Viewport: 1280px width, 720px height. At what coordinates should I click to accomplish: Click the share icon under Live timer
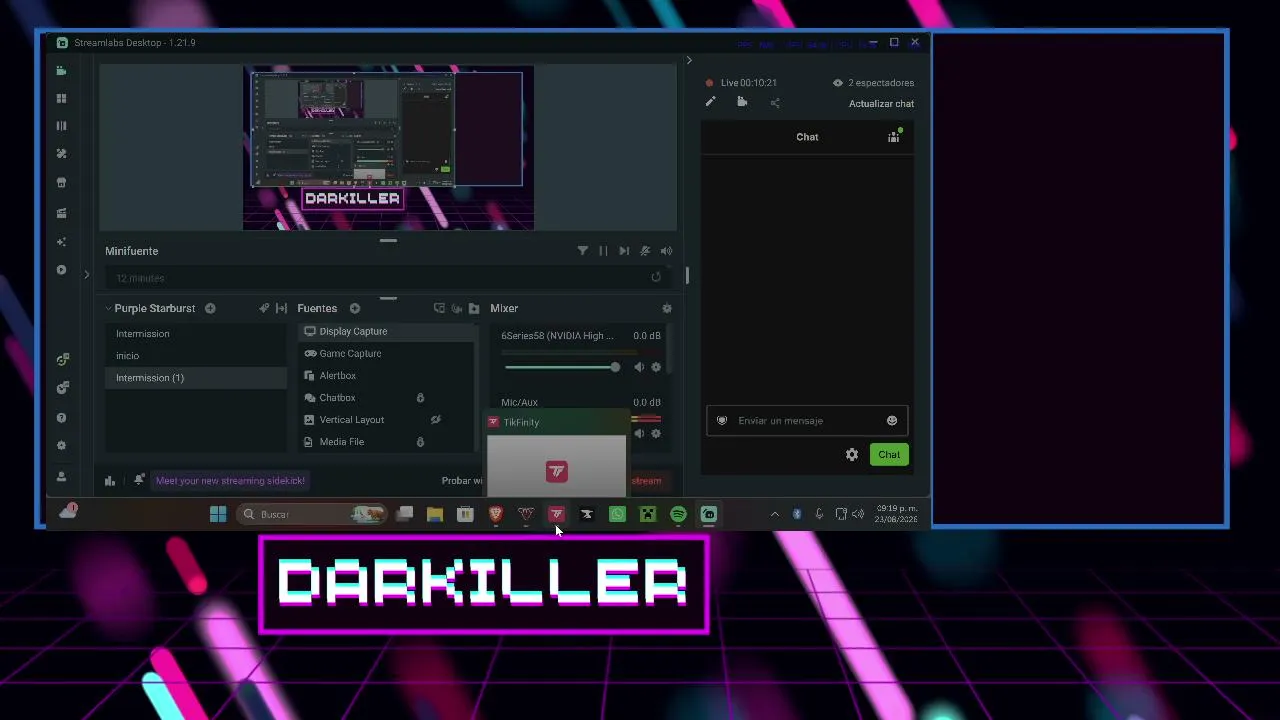pos(775,103)
